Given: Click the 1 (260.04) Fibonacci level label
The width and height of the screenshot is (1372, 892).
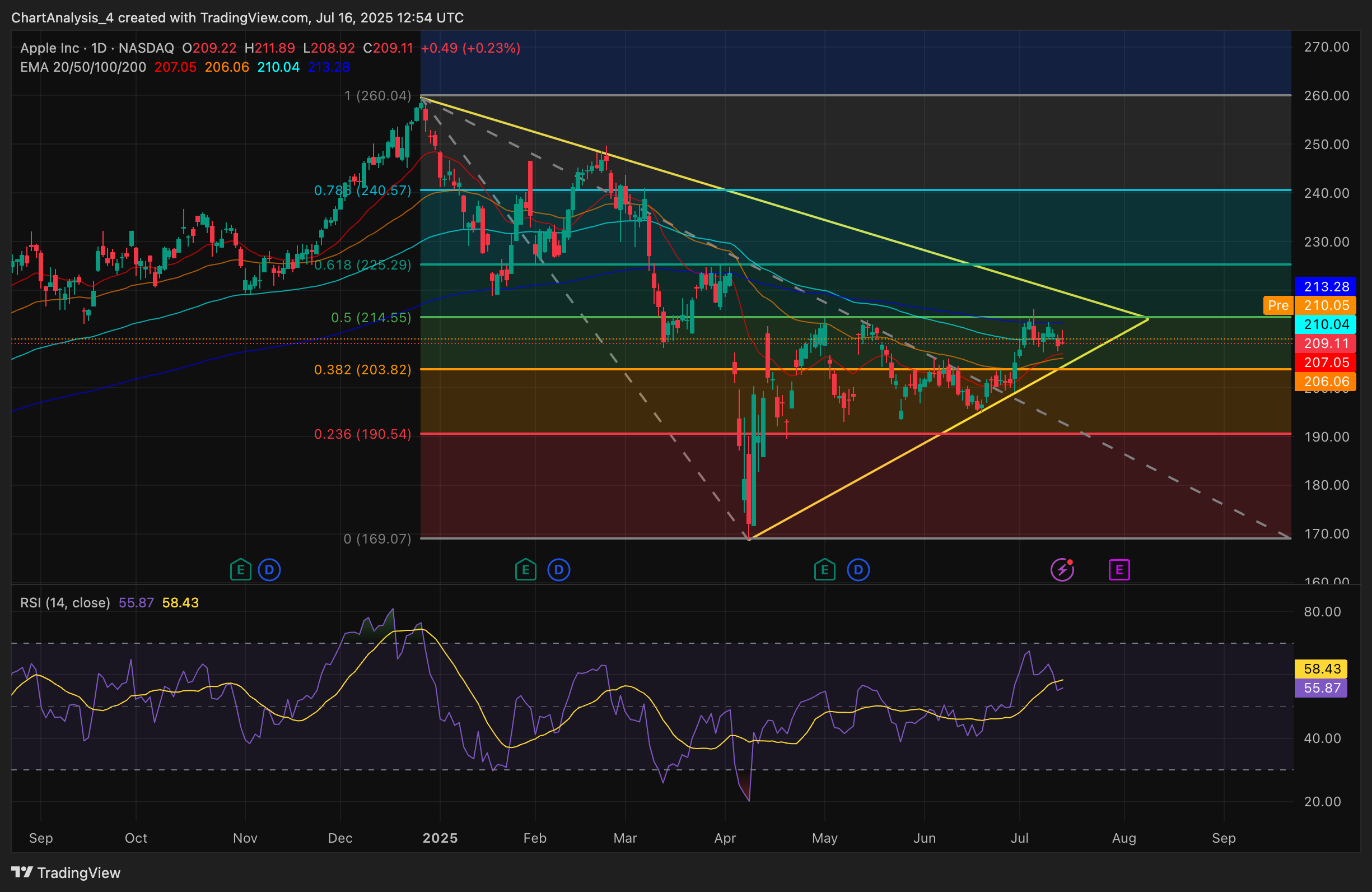Looking at the screenshot, I should coord(377,96).
